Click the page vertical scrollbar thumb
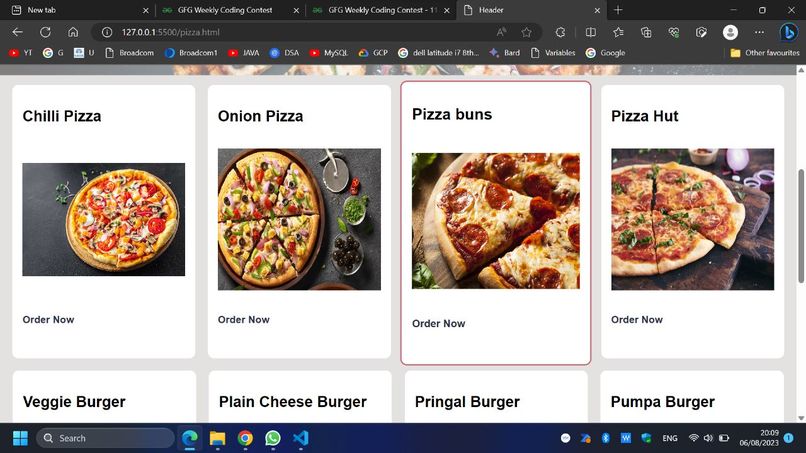Viewport: 806px width, 453px height. click(801, 226)
